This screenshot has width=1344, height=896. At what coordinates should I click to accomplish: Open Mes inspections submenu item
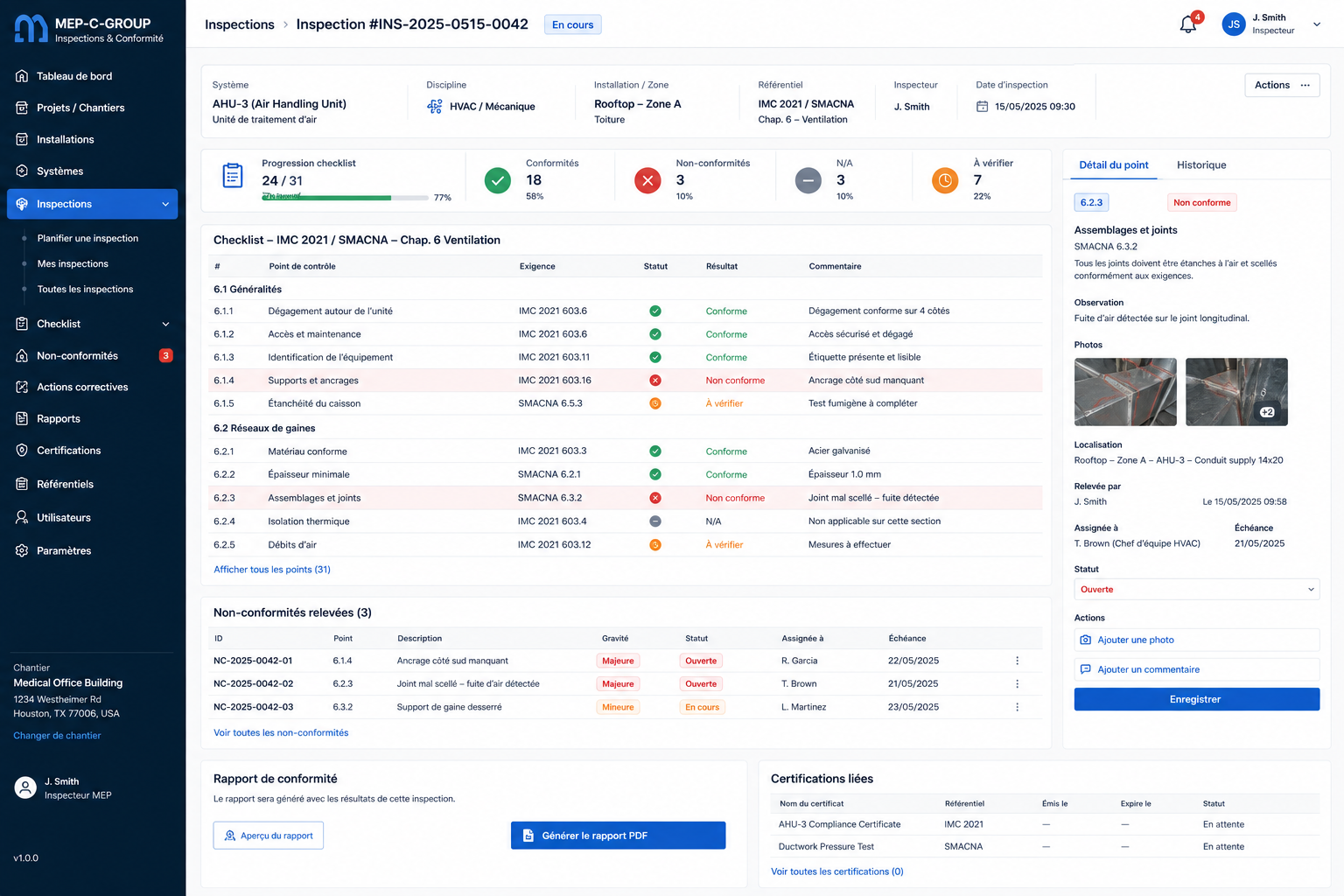[x=73, y=263]
